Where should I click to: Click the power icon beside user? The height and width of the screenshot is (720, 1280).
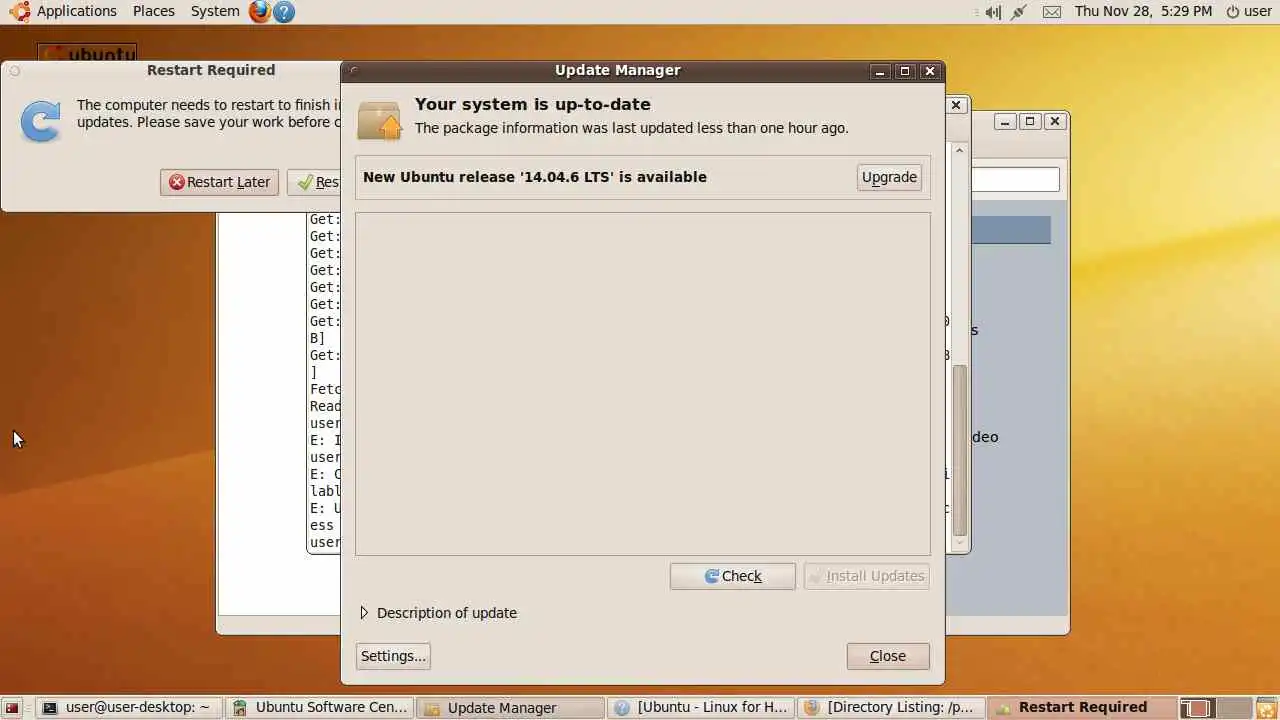tap(1233, 12)
